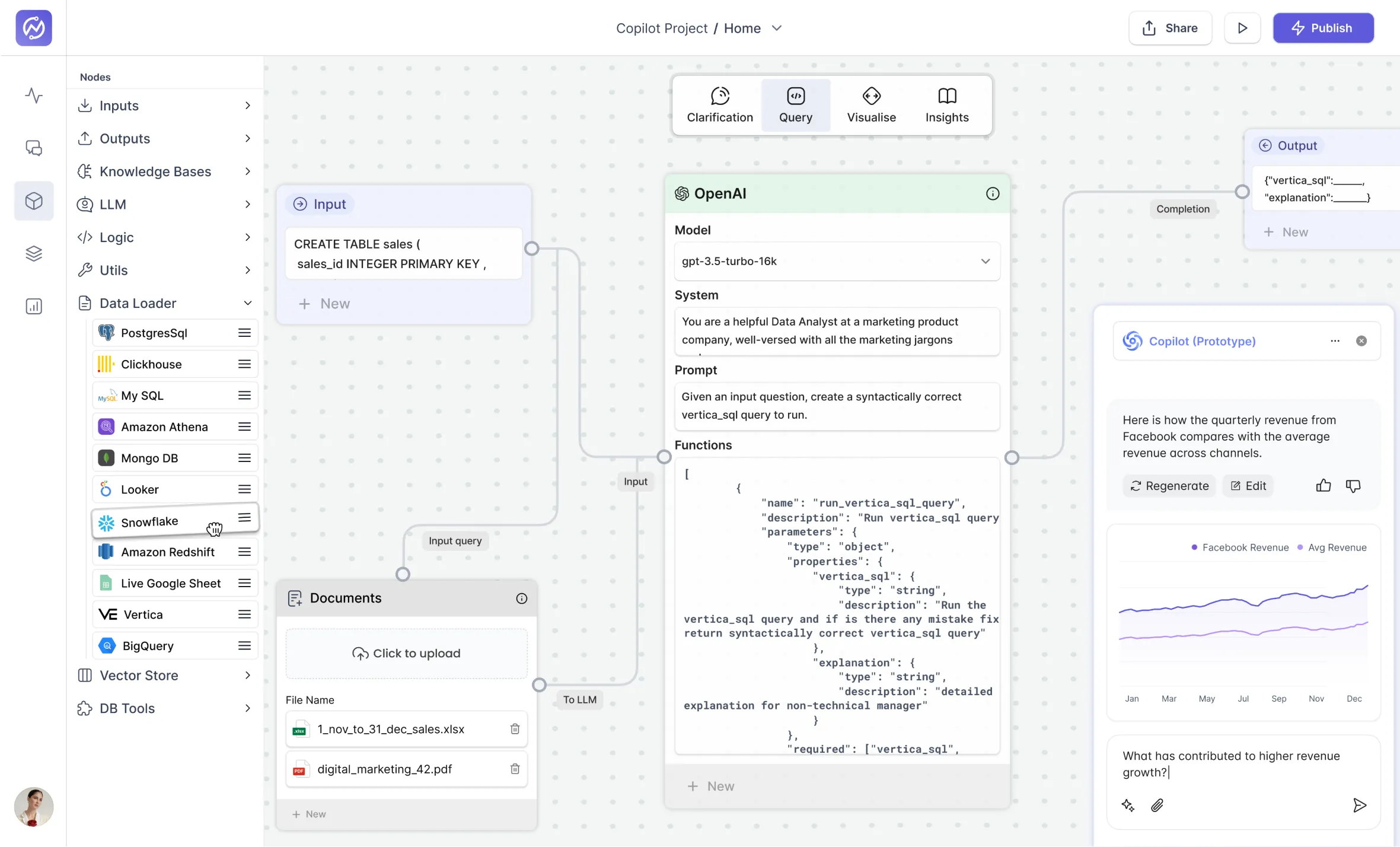Switch to the Visualise tab
Screen dimensions: 1400x847
tap(870, 105)
